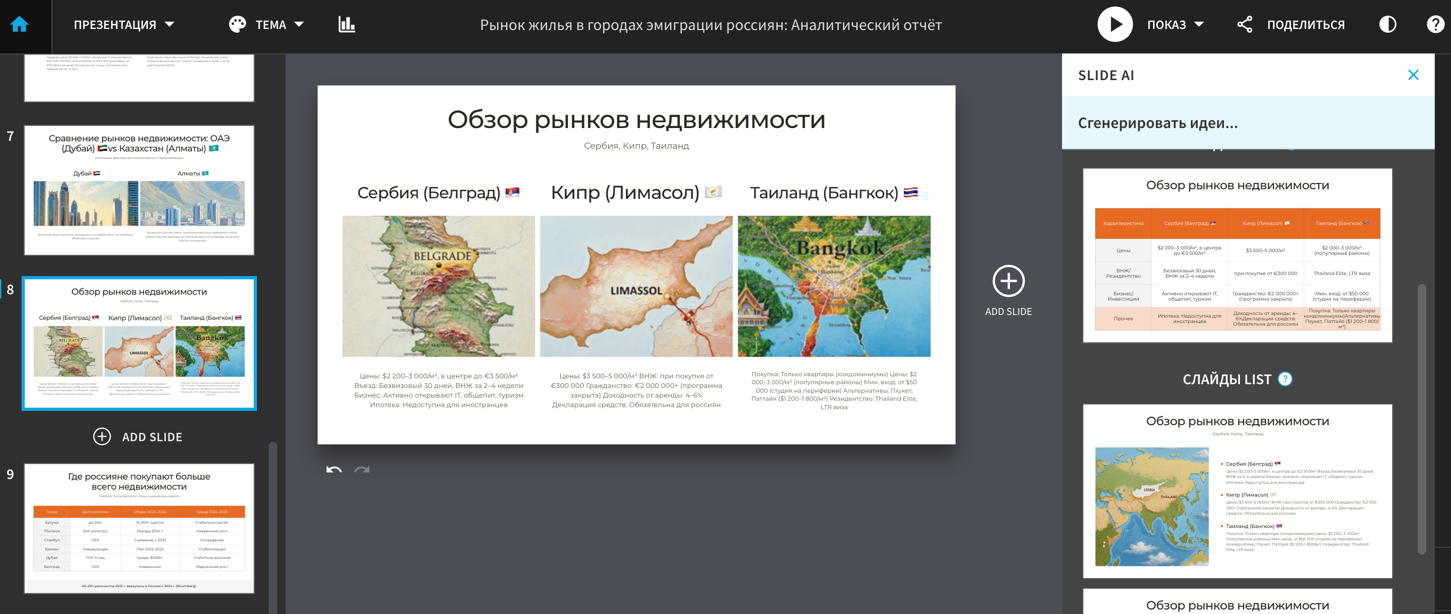Undo the last action

point(334,469)
